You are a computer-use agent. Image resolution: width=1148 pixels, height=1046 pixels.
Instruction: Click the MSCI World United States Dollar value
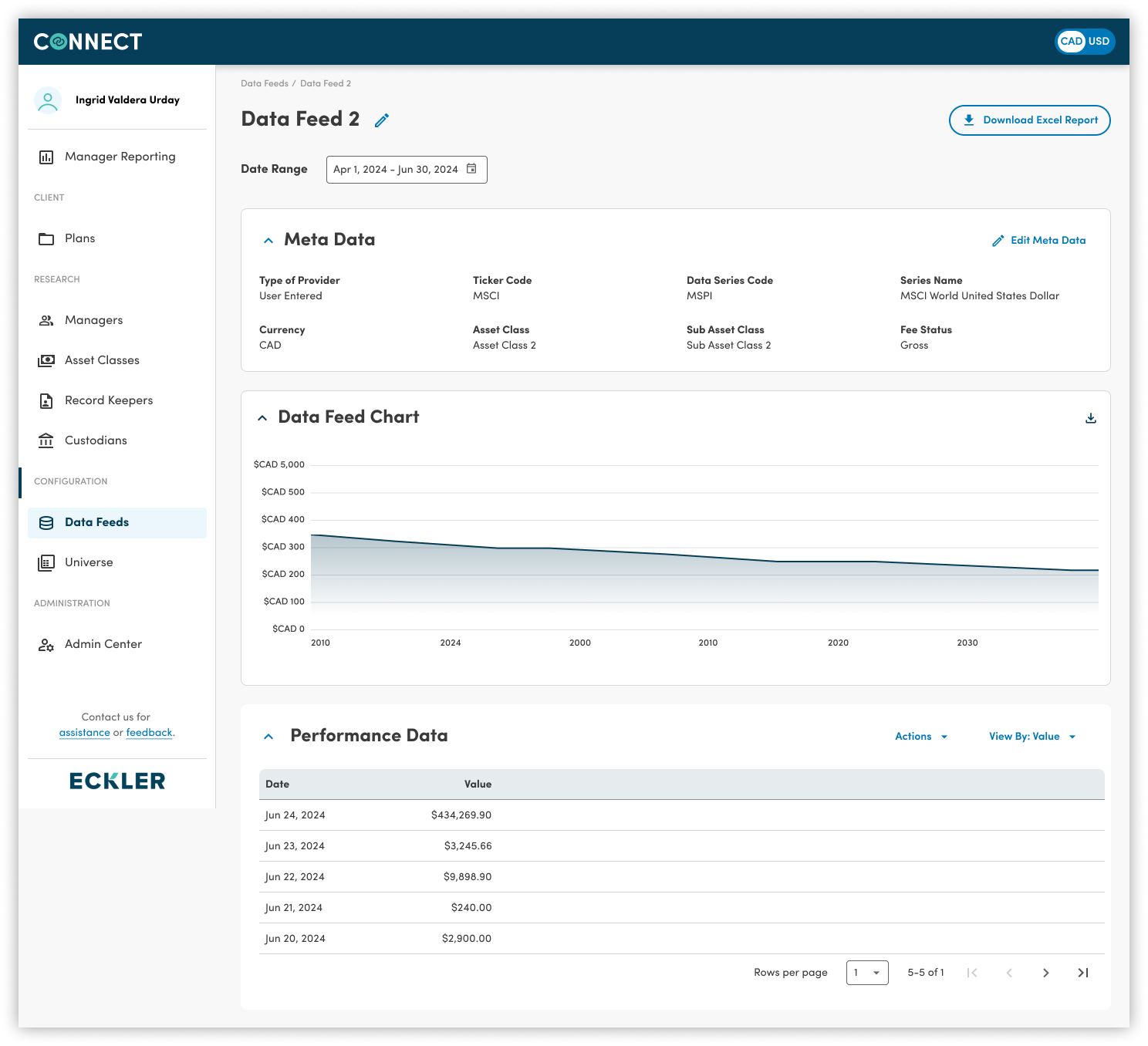coord(980,296)
